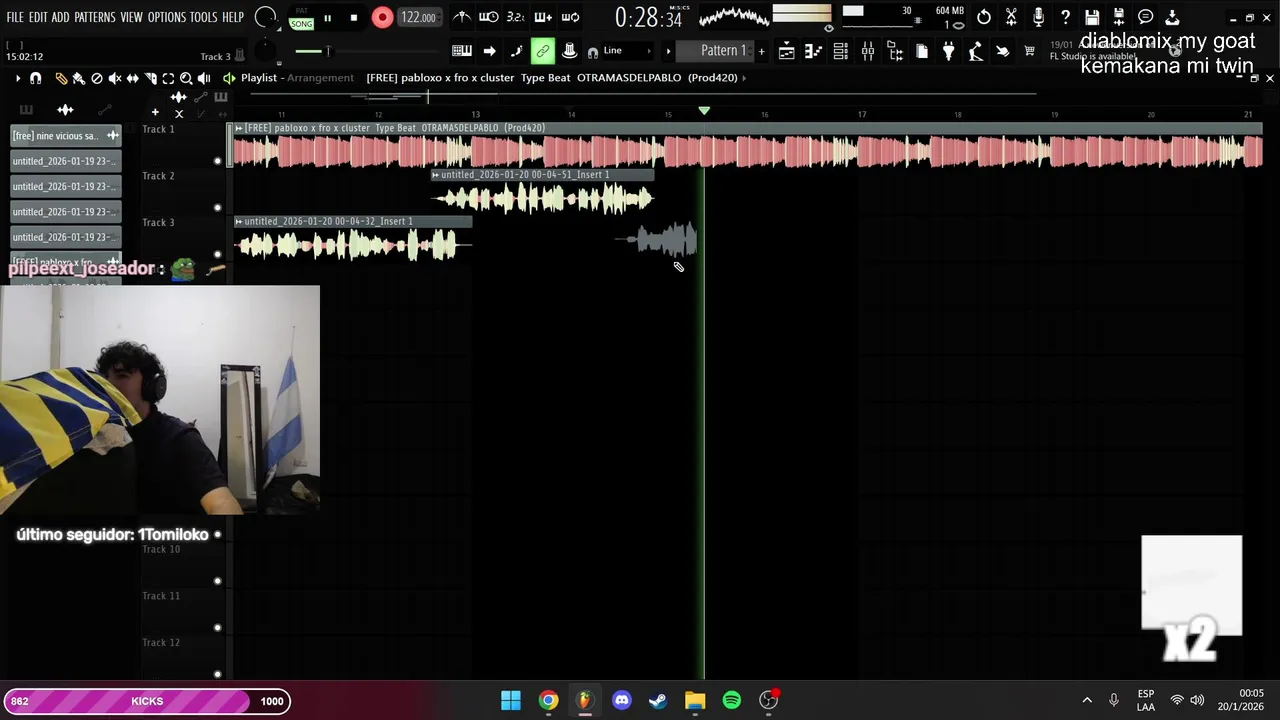Click the 122.000 tempo field
1280x720 pixels.
point(418,18)
